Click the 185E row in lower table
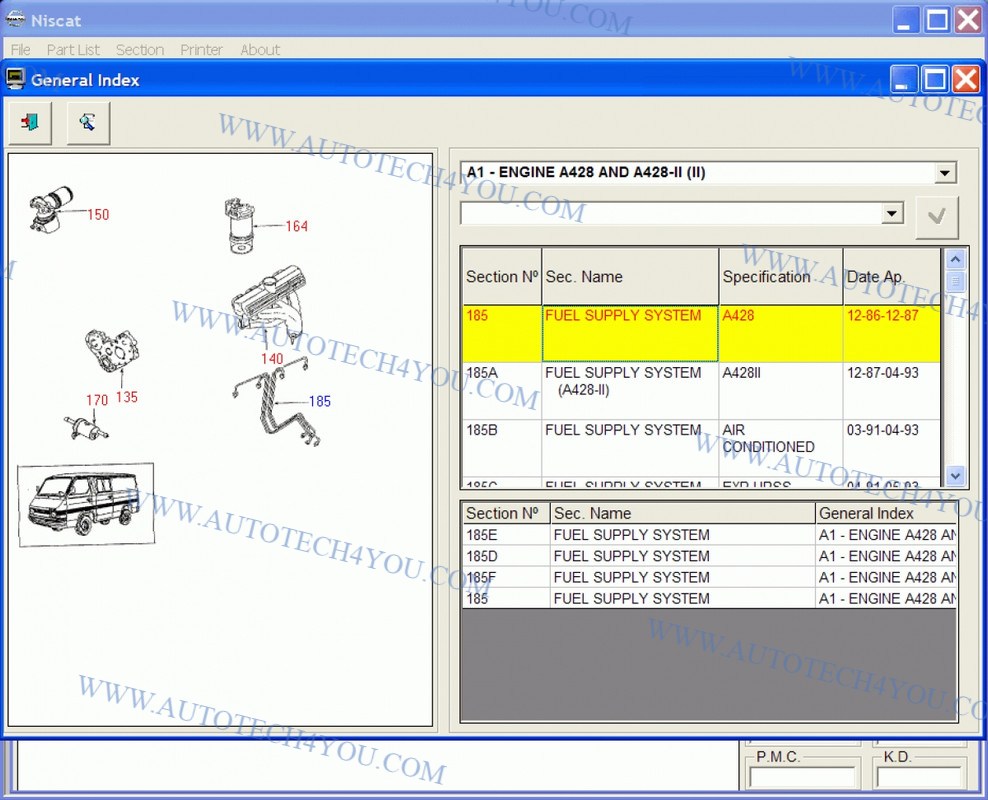This screenshot has width=988, height=800. pos(630,535)
